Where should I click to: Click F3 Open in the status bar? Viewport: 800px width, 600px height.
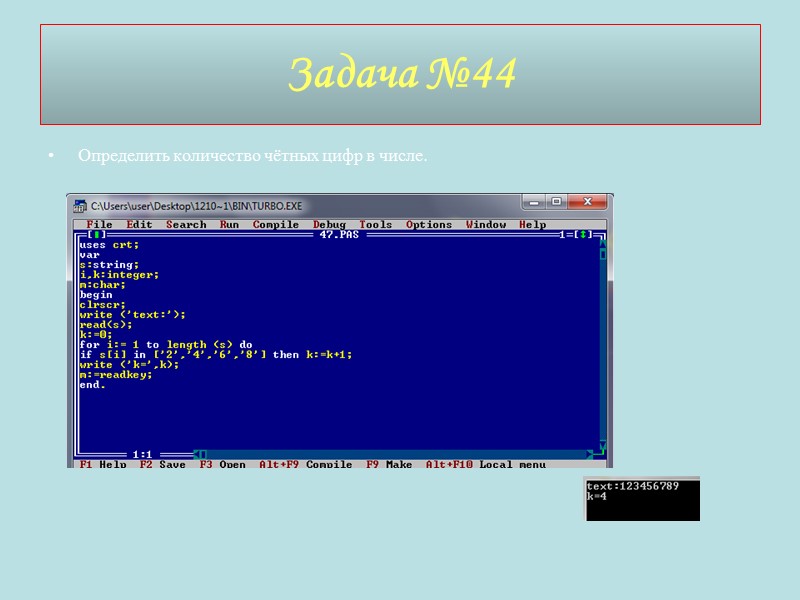click(222, 464)
